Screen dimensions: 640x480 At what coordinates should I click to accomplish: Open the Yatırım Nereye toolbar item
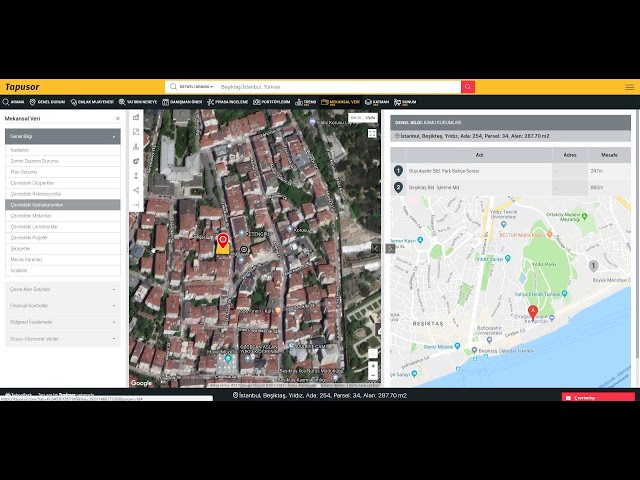pyautogui.click(x=138, y=102)
